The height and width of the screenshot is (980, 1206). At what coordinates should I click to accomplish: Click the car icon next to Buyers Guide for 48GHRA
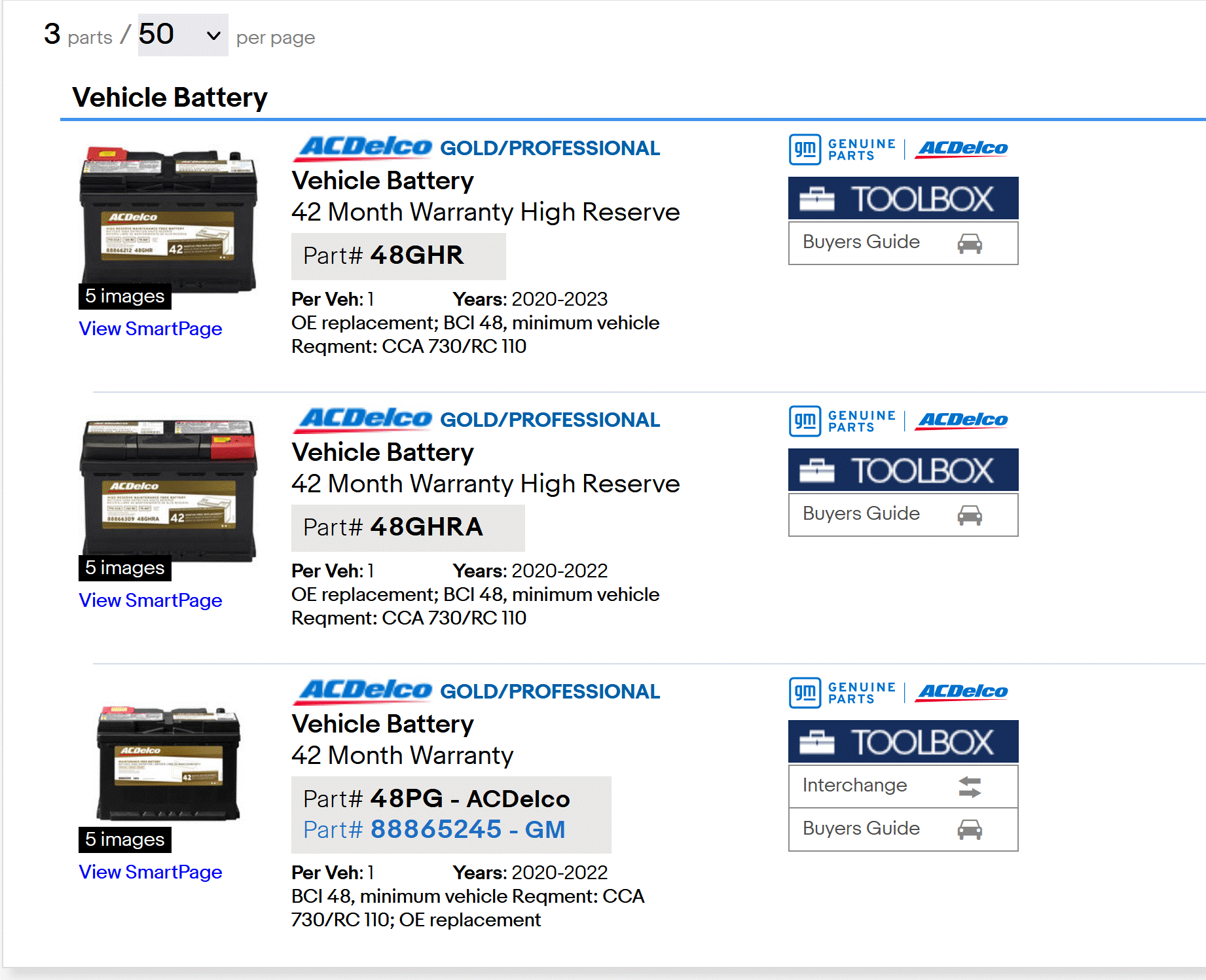click(971, 515)
